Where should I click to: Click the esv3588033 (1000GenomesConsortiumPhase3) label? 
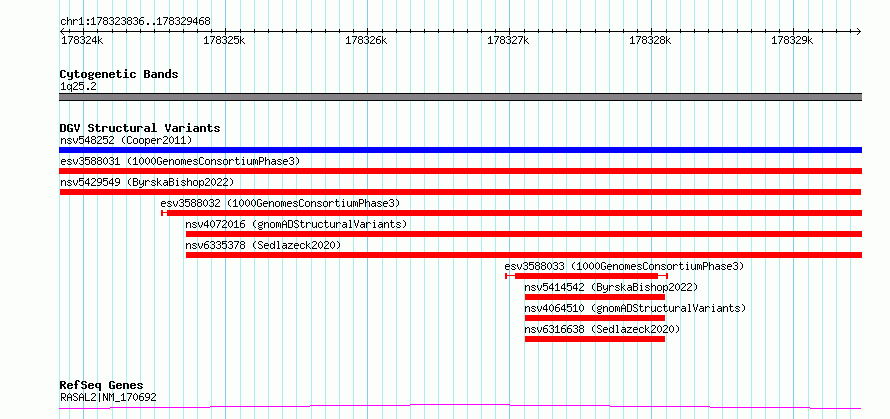624,266
